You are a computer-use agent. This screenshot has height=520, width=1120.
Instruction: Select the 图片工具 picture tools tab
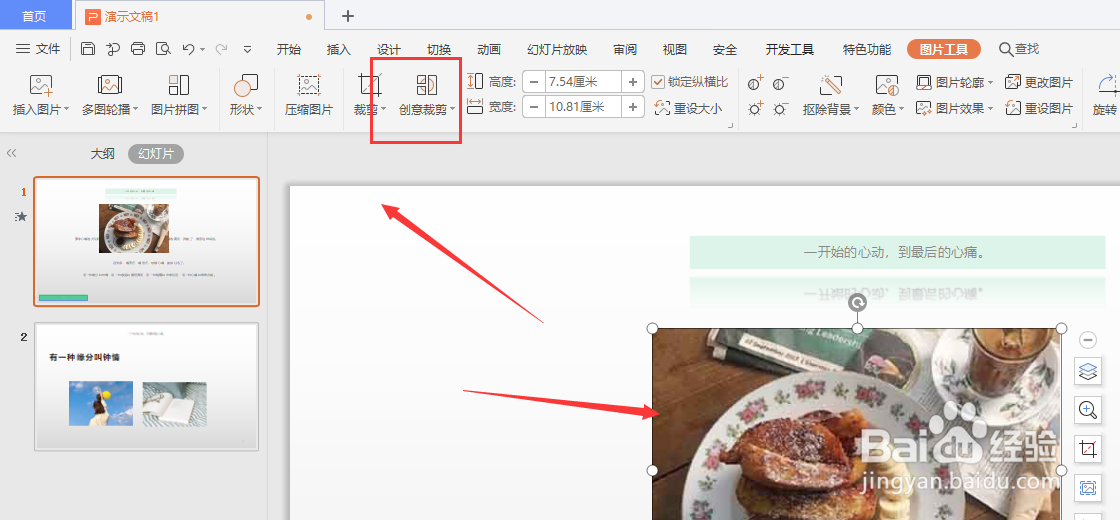click(944, 49)
